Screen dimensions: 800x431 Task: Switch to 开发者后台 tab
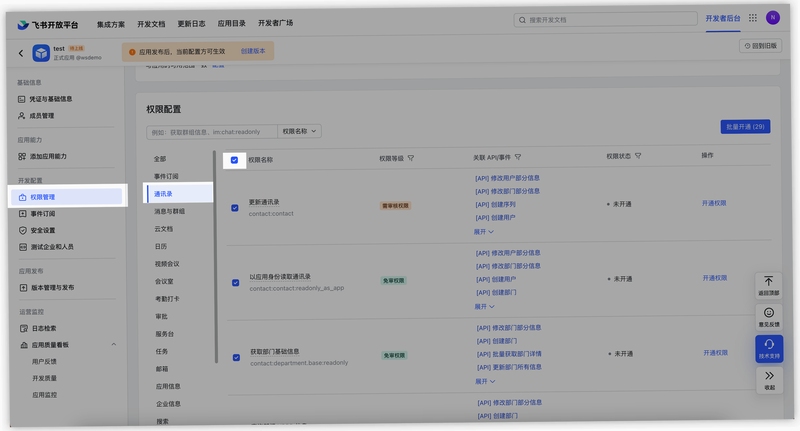click(723, 18)
